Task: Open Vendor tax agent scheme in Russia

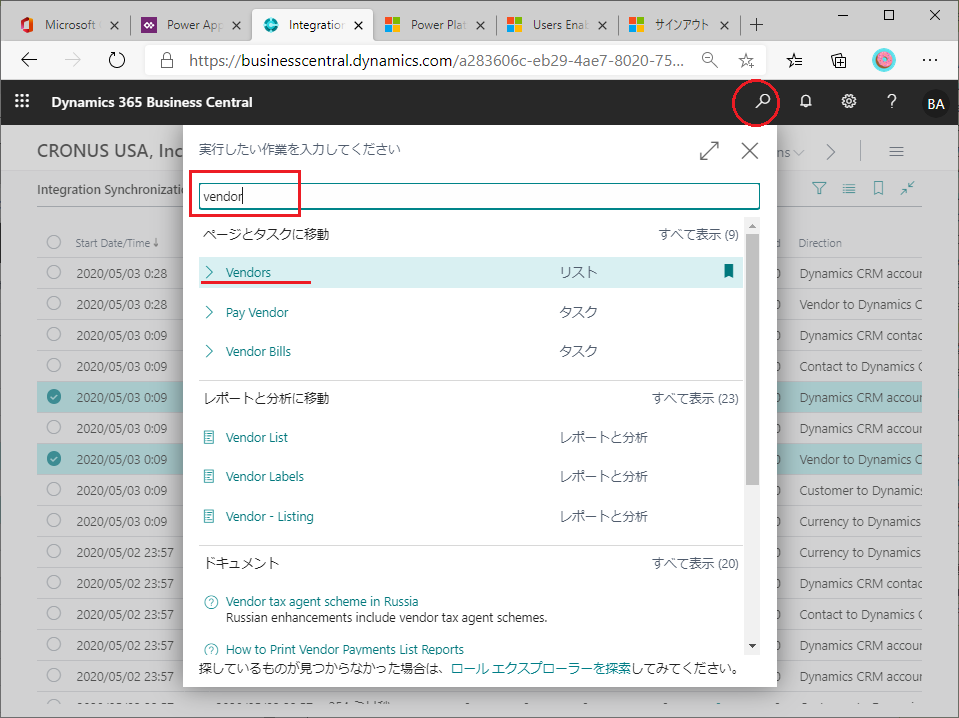Action: [x=322, y=601]
